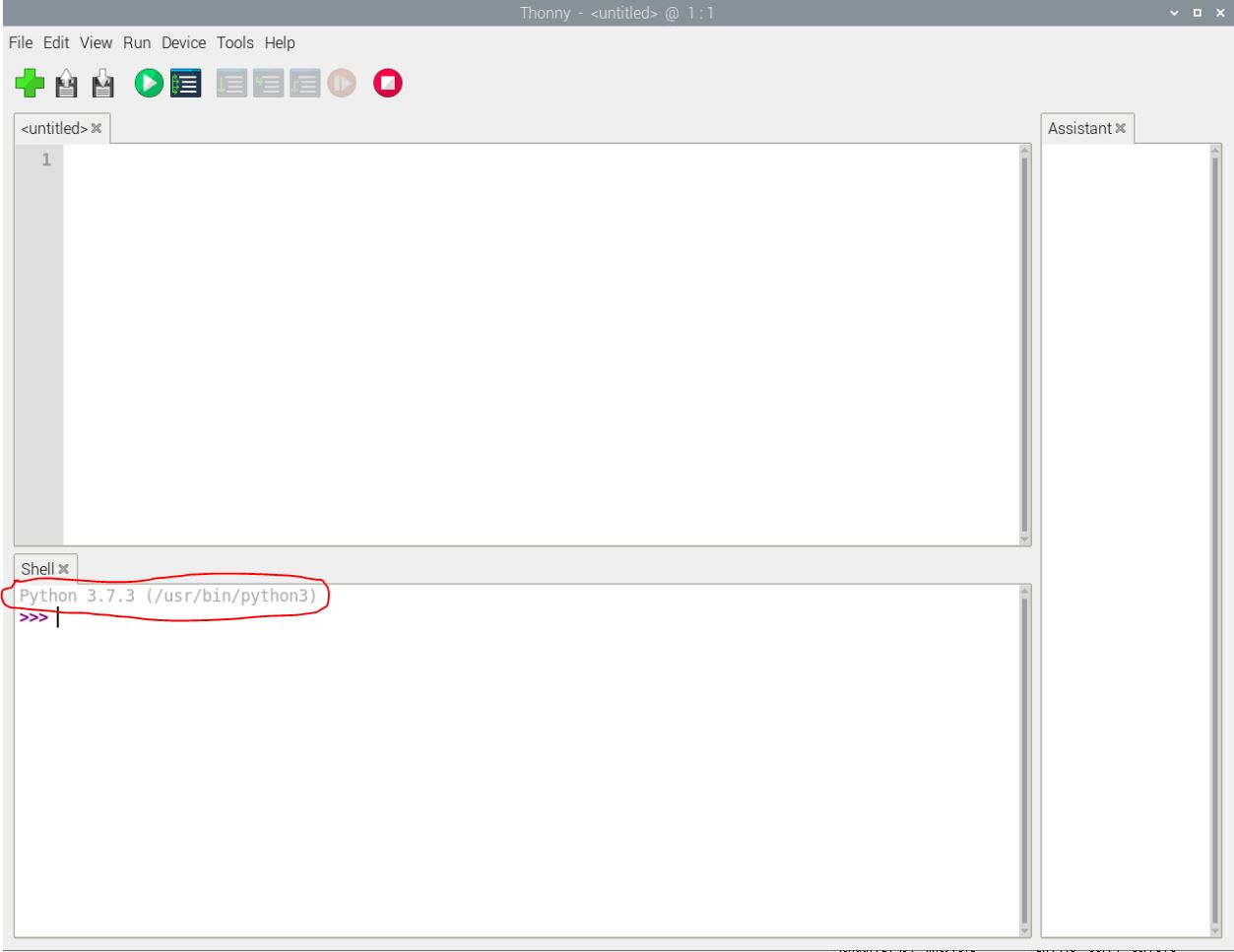Start debugging the current script
The image size is (1234, 952).
[184, 84]
